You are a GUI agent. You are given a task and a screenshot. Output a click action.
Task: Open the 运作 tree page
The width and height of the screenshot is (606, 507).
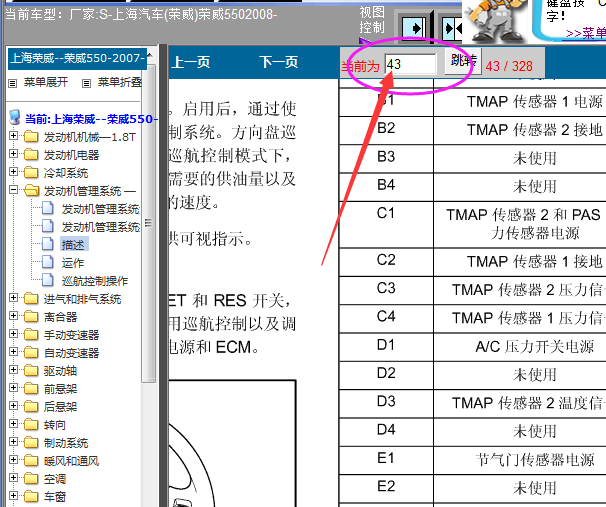click(x=73, y=263)
